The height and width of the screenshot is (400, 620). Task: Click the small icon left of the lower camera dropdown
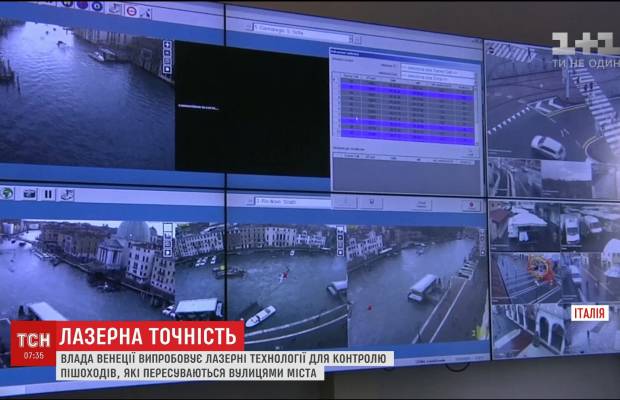(250, 201)
